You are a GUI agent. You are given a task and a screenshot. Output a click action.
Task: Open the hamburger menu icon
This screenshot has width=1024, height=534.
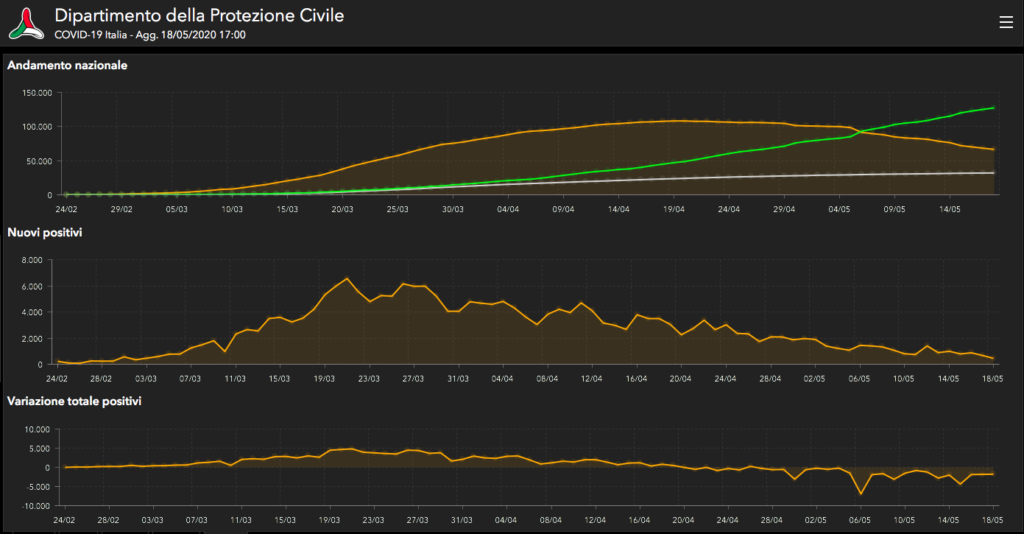[1005, 23]
